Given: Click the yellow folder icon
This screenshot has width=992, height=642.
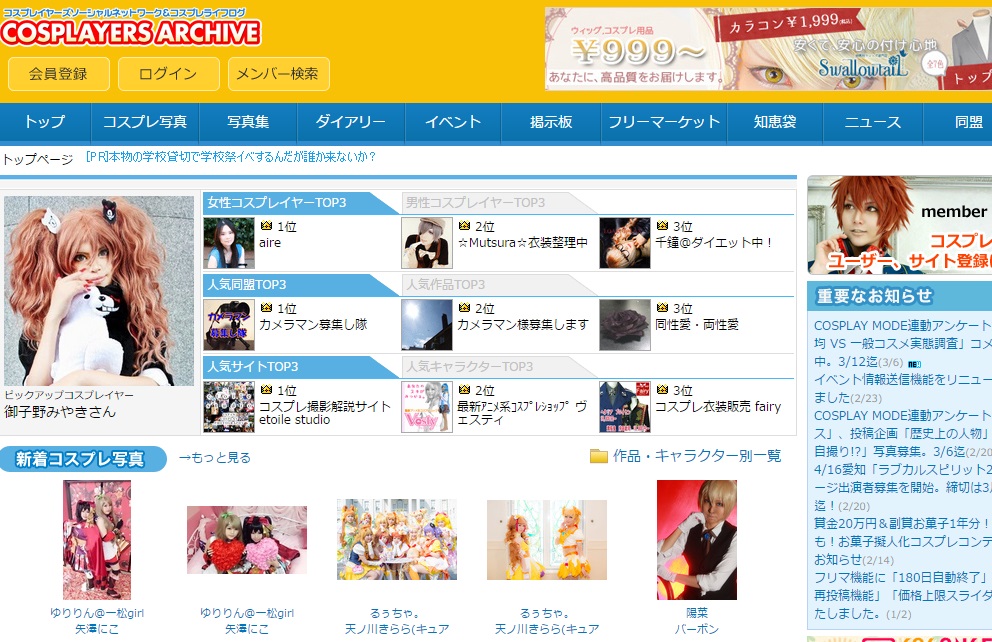Looking at the screenshot, I should click(x=598, y=456).
